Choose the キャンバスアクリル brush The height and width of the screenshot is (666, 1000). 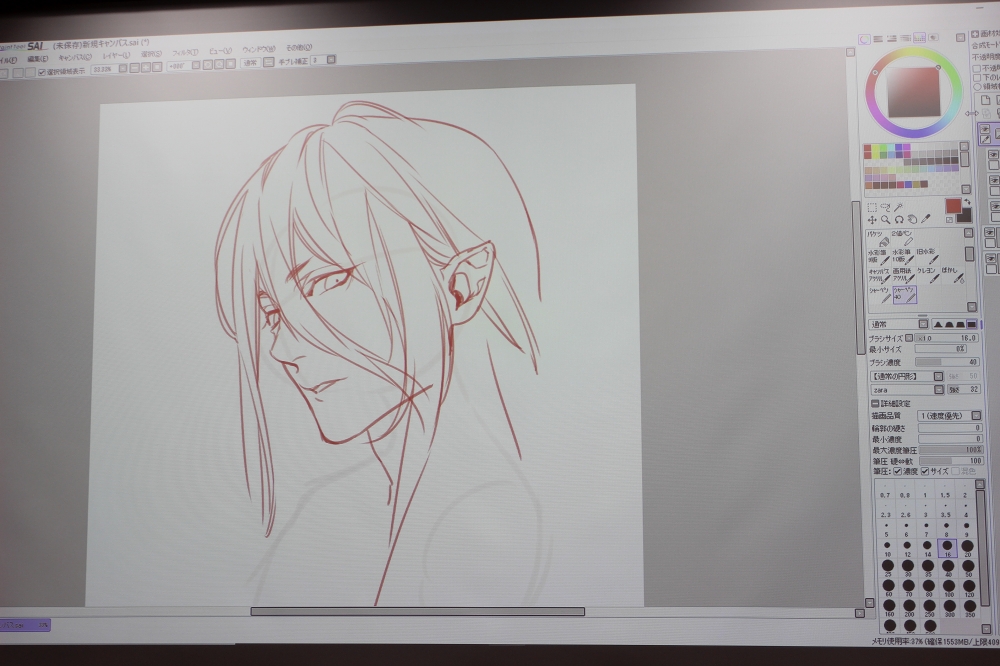879,276
